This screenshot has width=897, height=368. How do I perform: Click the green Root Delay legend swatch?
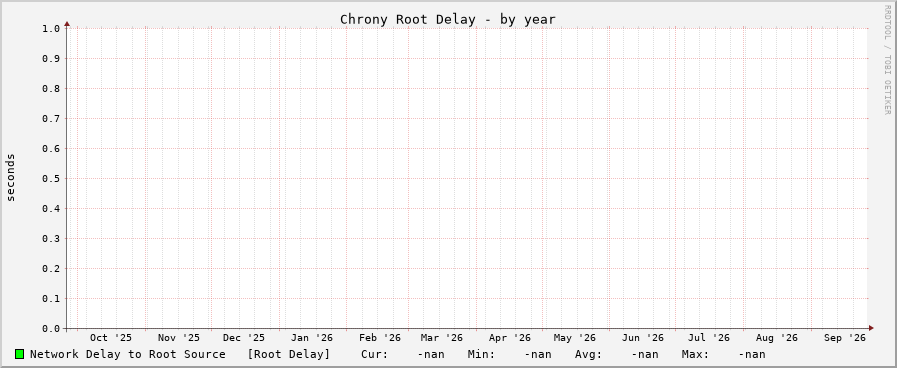pyautogui.click(x=19, y=354)
